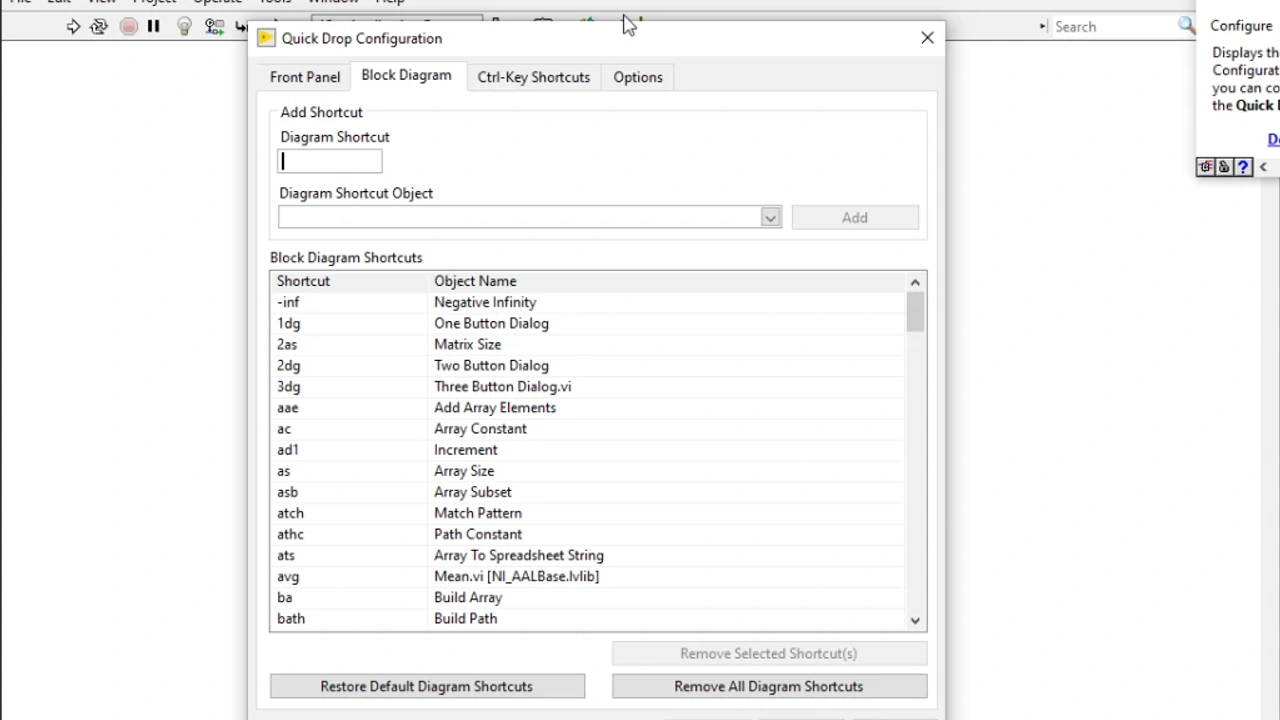
Task: Select the Two Button Dialog row
Action: click(x=588, y=365)
